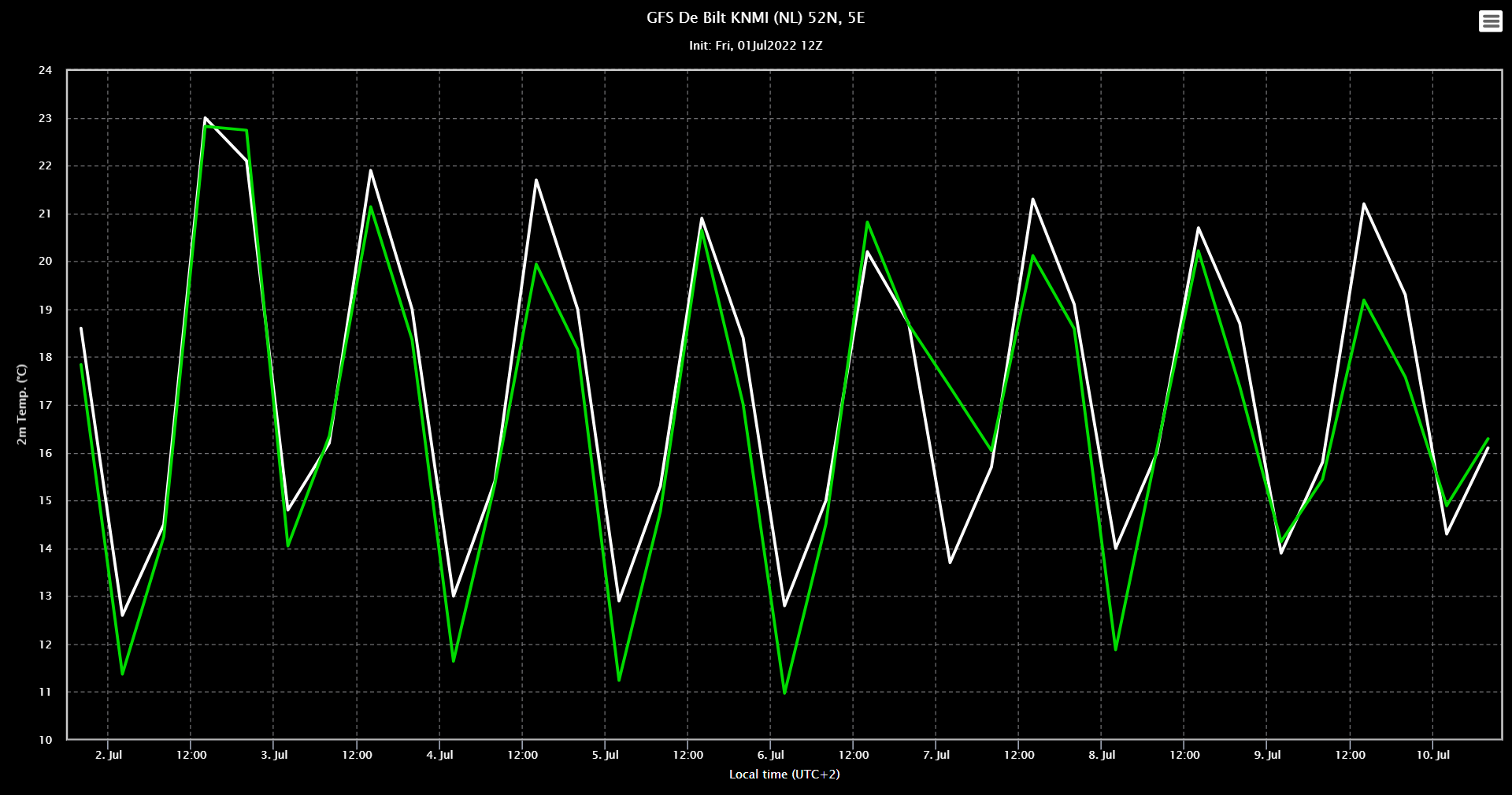The height and width of the screenshot is (795, 1512).
Task: Click the '9. Jul' x-axis label
Action: pos(1267,755)
